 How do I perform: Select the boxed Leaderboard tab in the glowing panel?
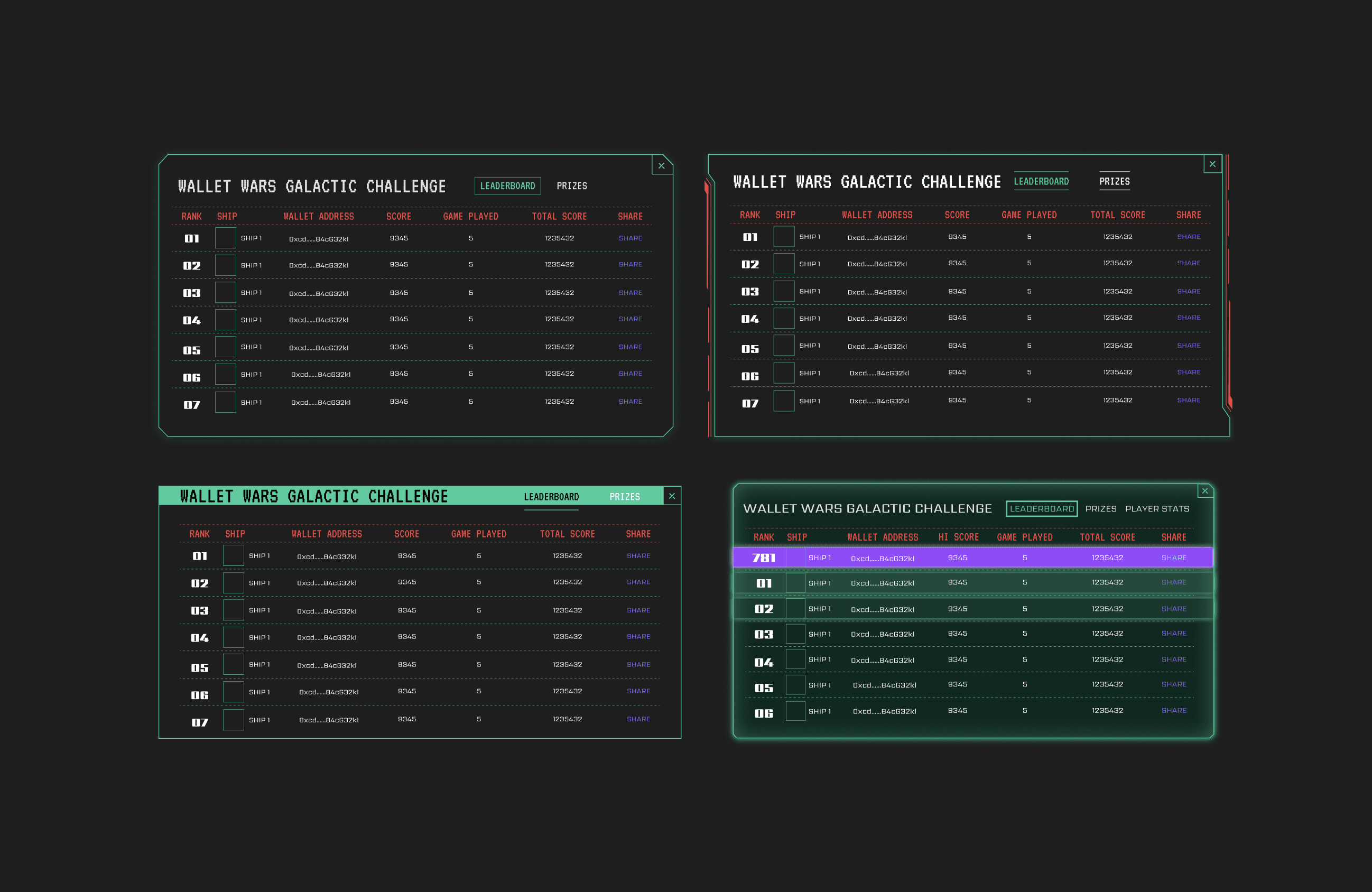[x=1041, y=509]
